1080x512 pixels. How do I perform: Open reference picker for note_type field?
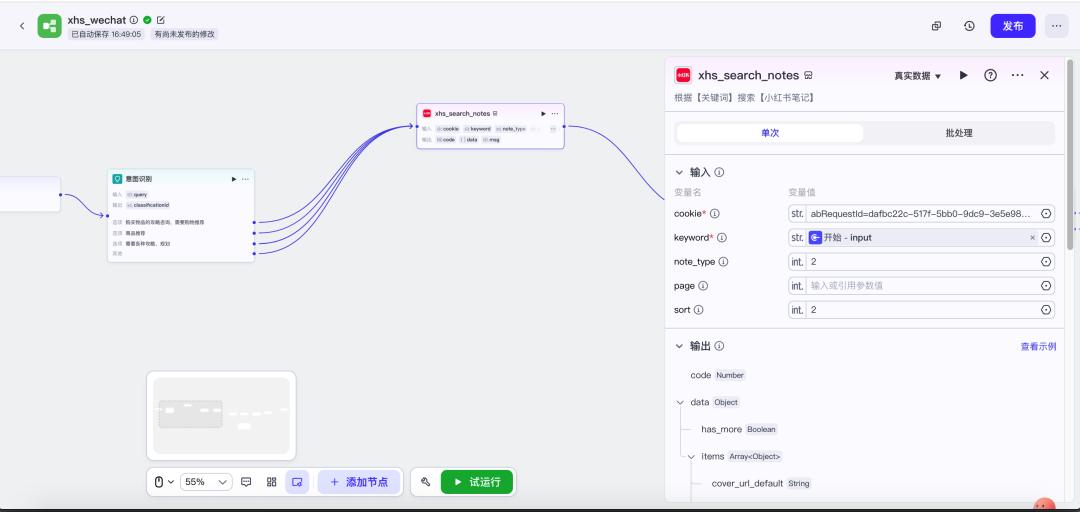point(1046,262)
